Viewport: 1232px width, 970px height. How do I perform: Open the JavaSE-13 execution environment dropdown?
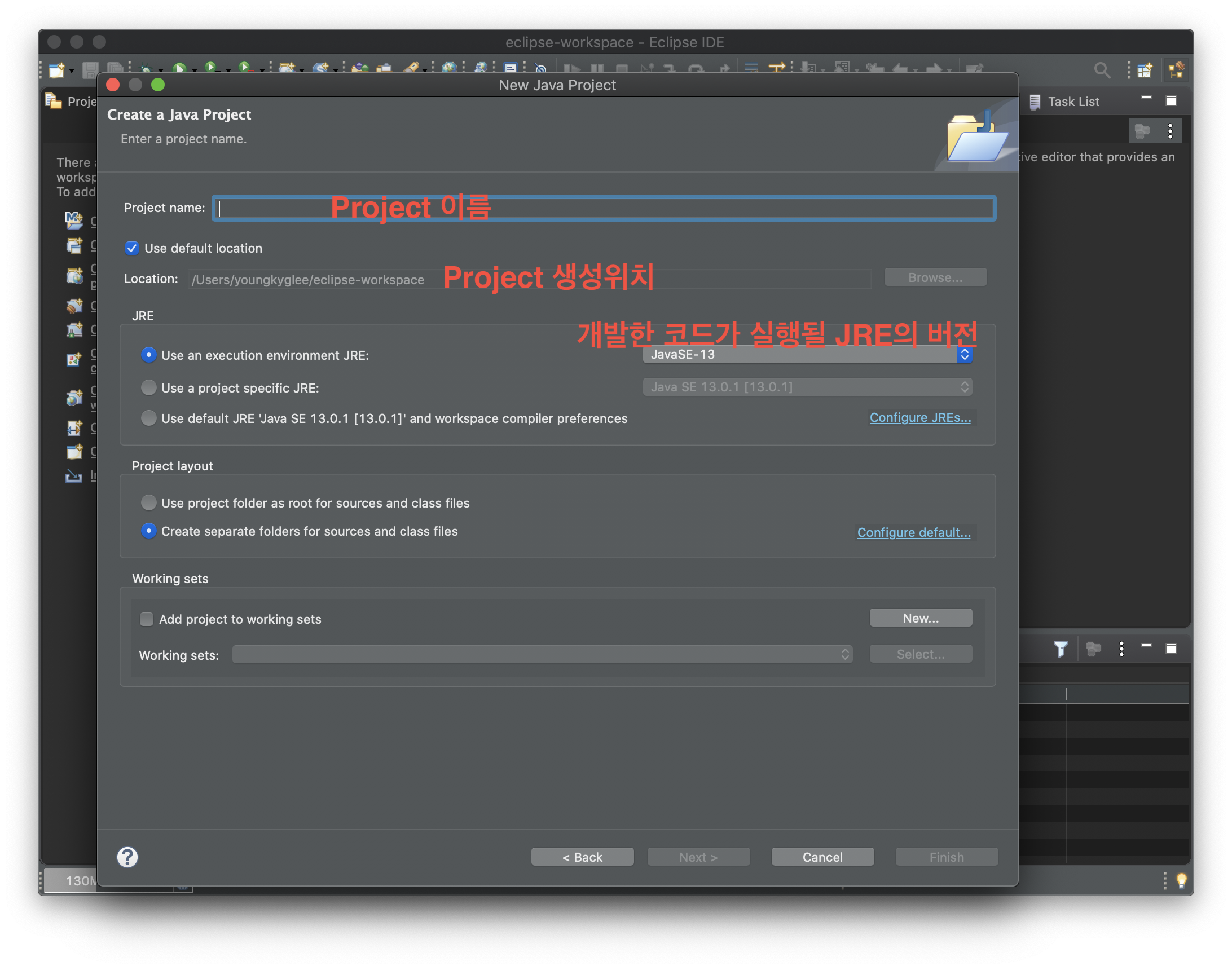[807, 354]
